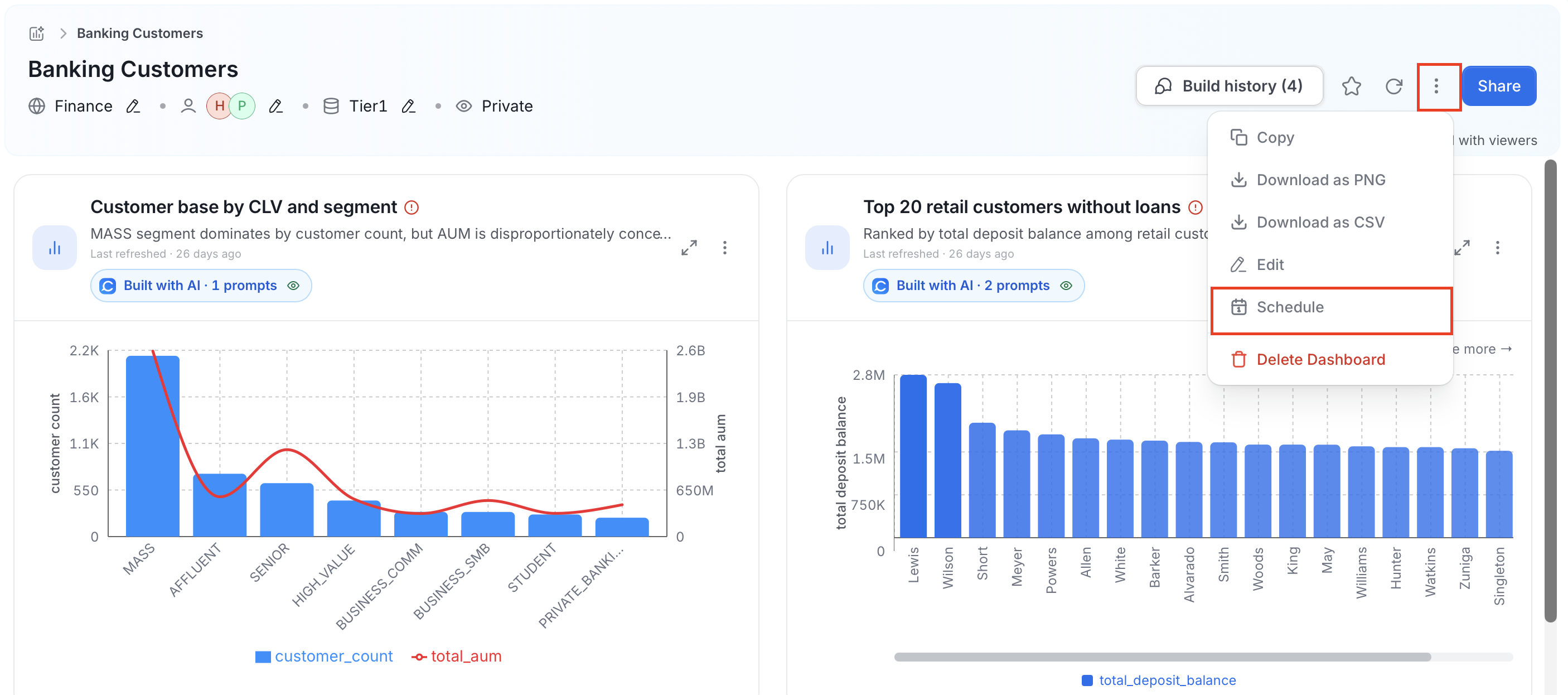
Task: Select Download as CSV
Action: pyautogui.click(x=1330, y=223)
